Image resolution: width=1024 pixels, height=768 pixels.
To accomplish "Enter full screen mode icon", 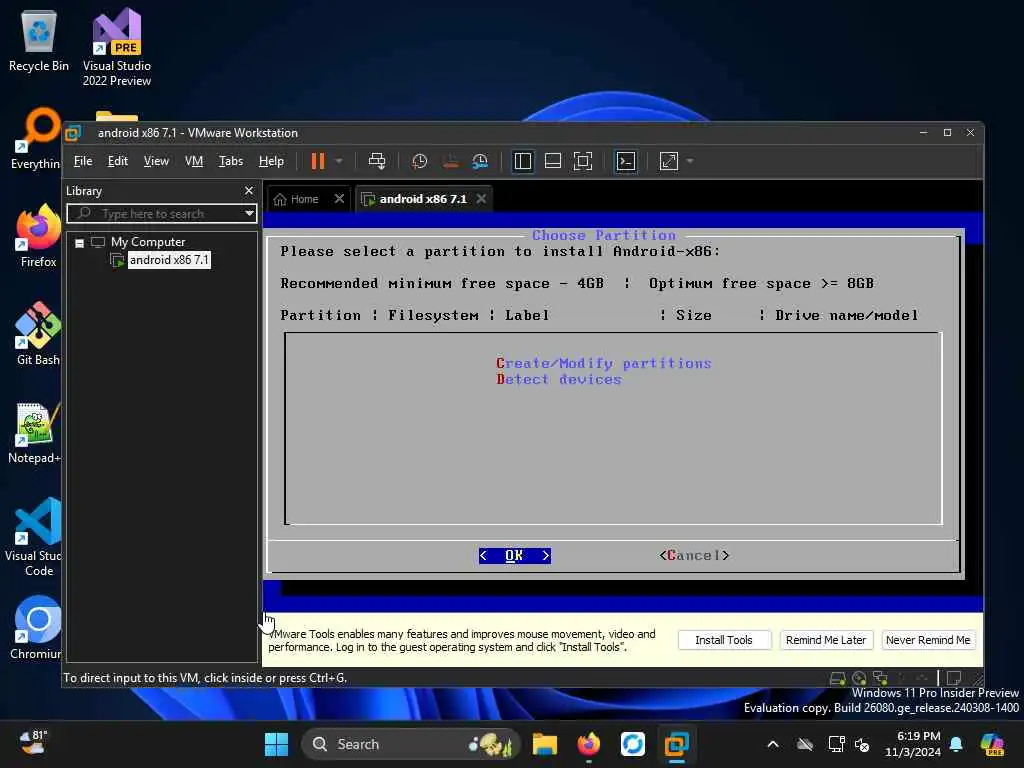I will pos(583,161).
